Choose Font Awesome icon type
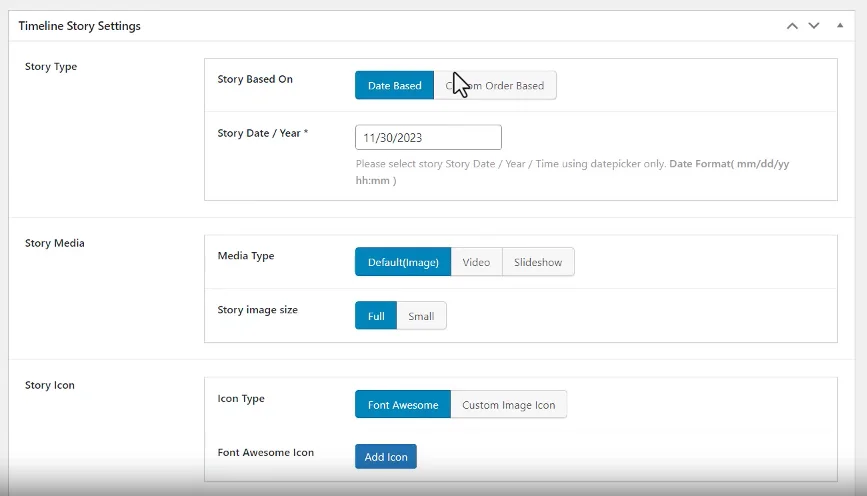The image size is (867, 496). [402, 405]
